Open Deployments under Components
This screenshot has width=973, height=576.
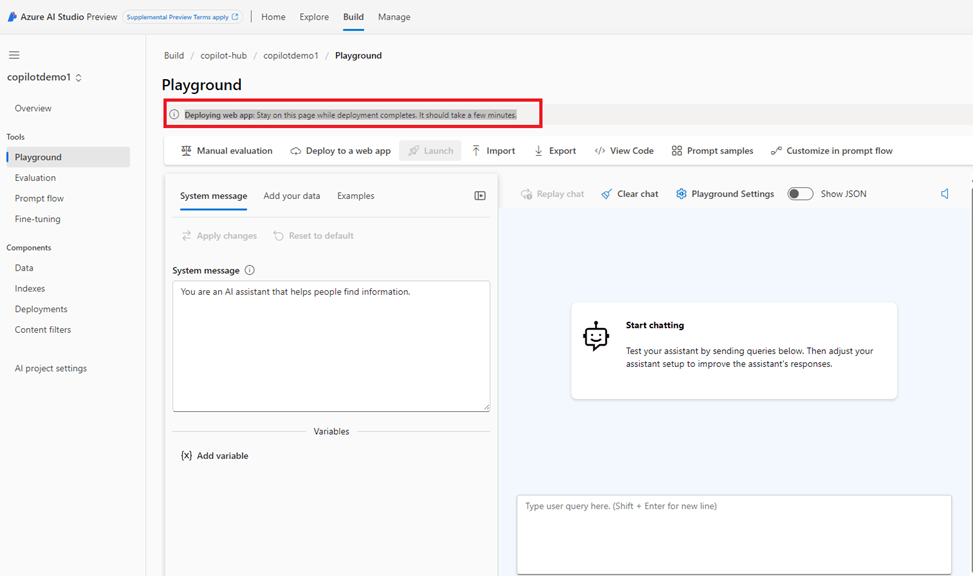tap(41, 308)
